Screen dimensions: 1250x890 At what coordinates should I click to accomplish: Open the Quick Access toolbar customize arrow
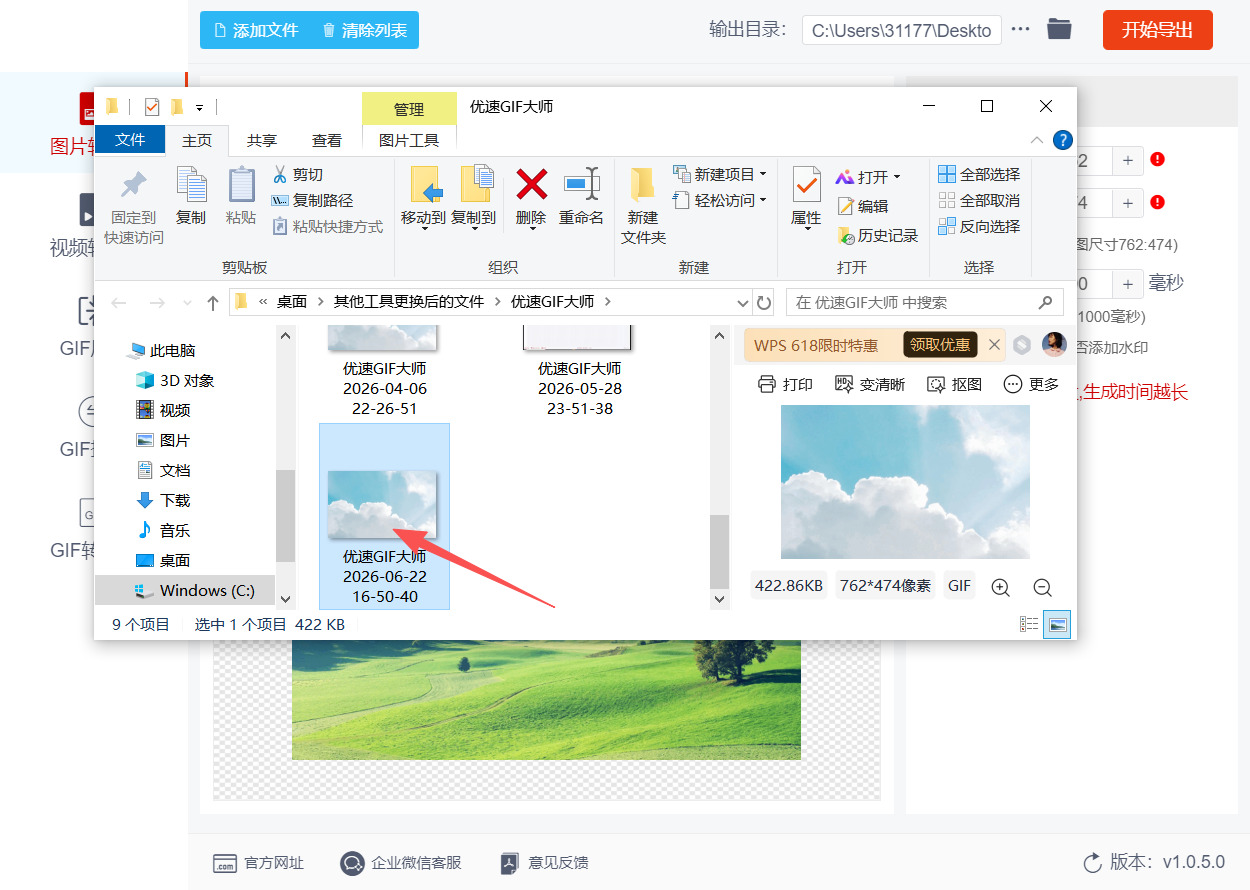point(199,107)
